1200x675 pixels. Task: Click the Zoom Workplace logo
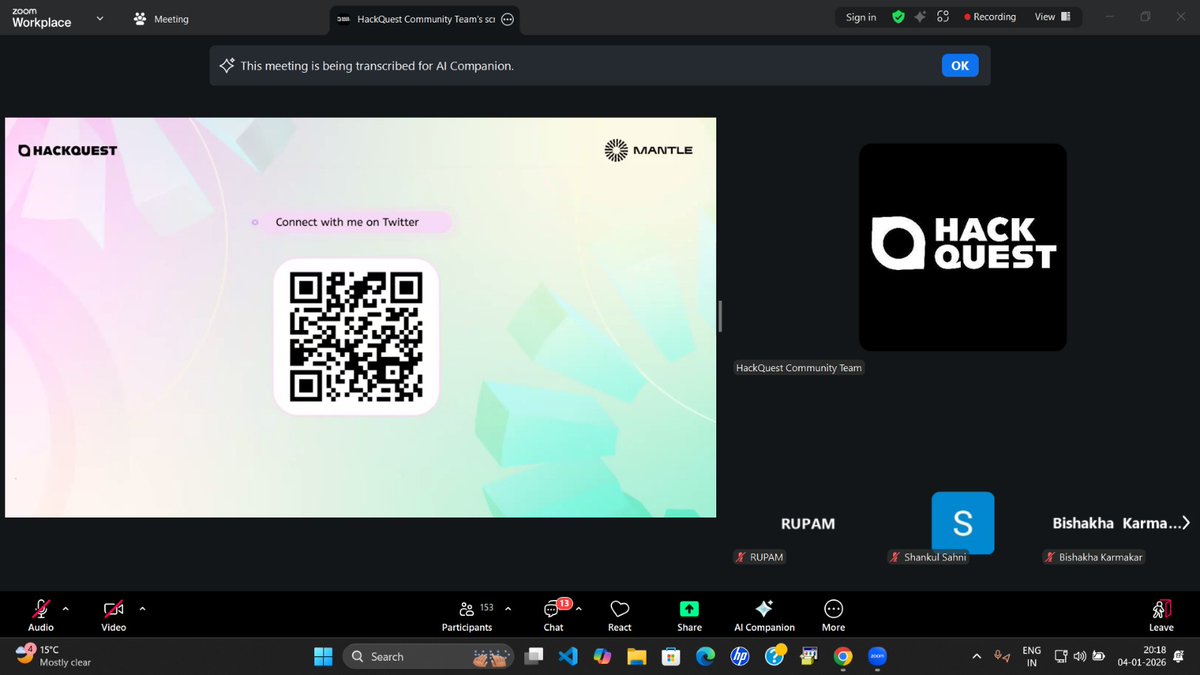[x=41, y=17]
